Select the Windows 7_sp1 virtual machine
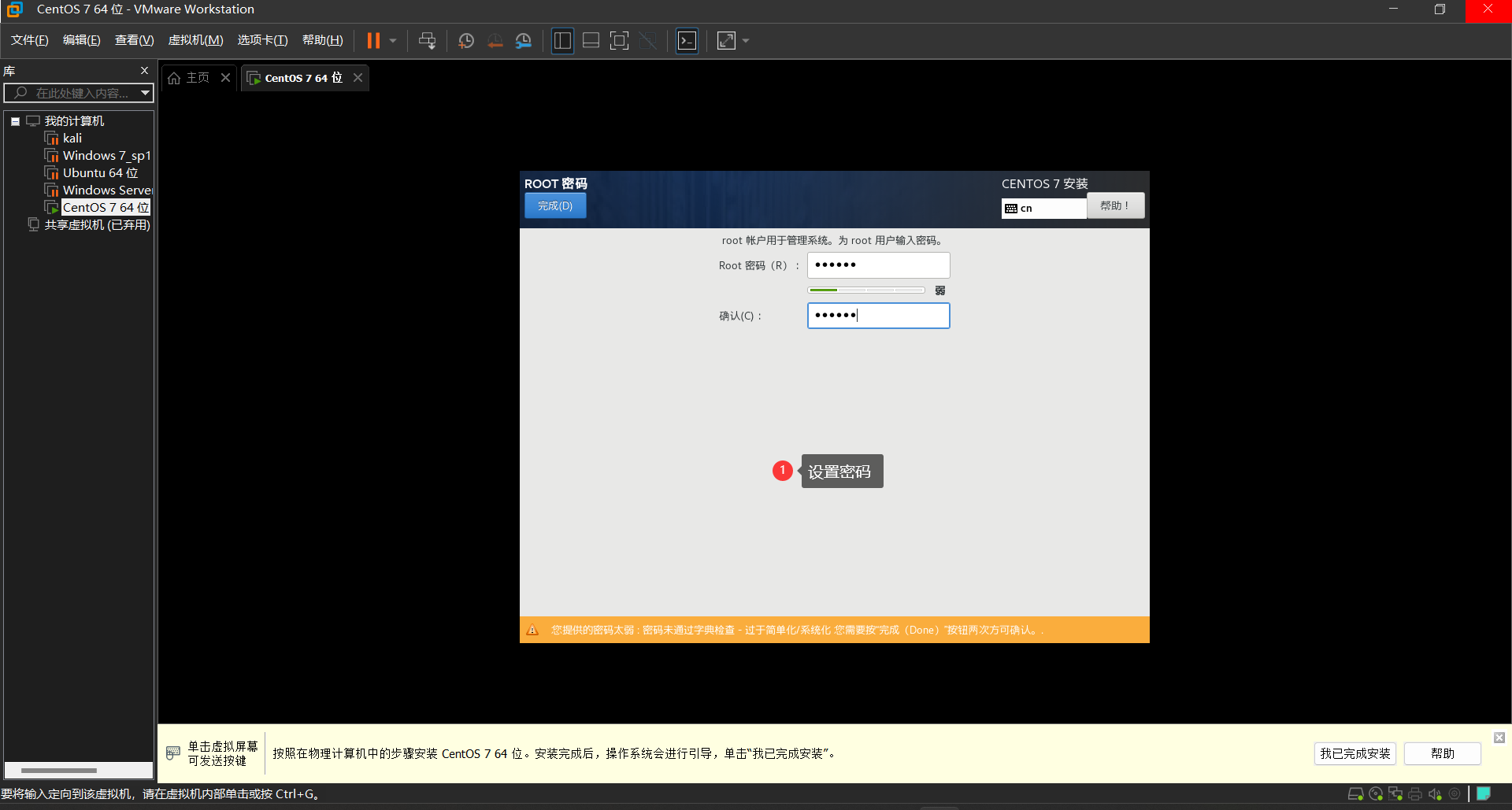 tap(106, 156)
